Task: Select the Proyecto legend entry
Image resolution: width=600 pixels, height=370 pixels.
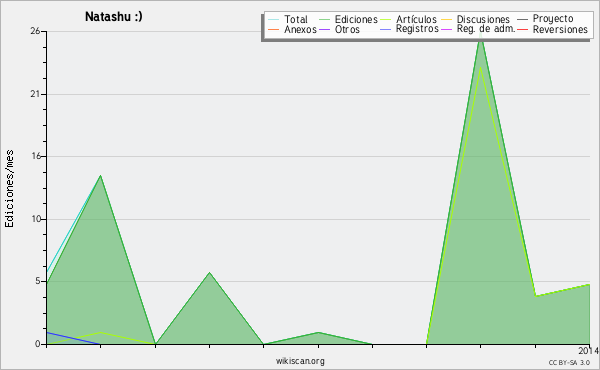Action: click(x=553, y=19)
